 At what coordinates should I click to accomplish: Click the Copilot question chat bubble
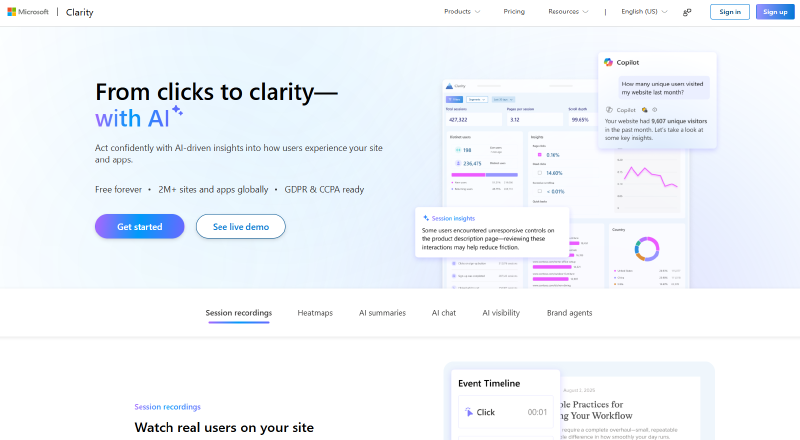(x=663, y=88)
